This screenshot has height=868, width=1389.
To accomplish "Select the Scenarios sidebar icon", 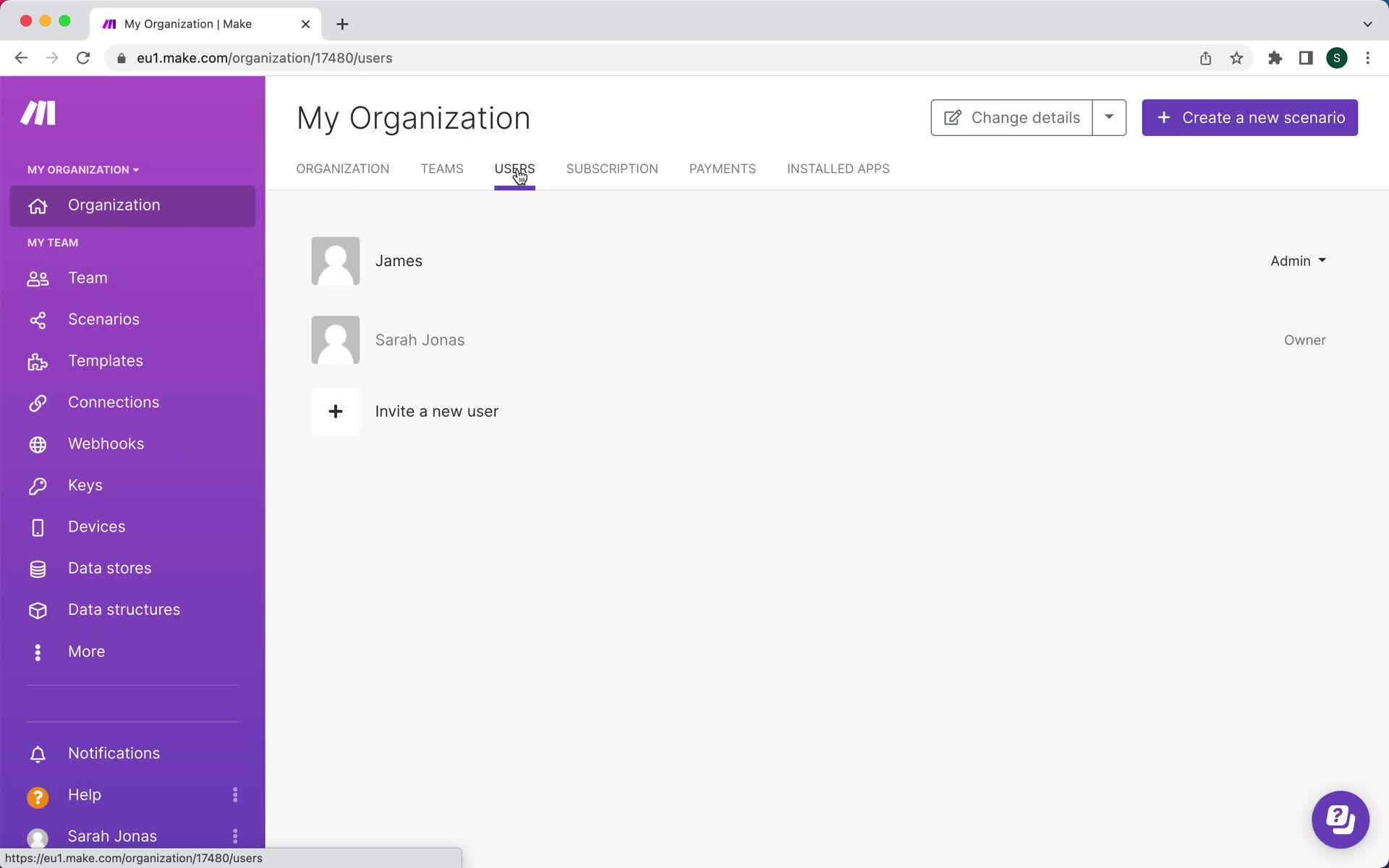I will pyautogui.click(x=37, y=320).
